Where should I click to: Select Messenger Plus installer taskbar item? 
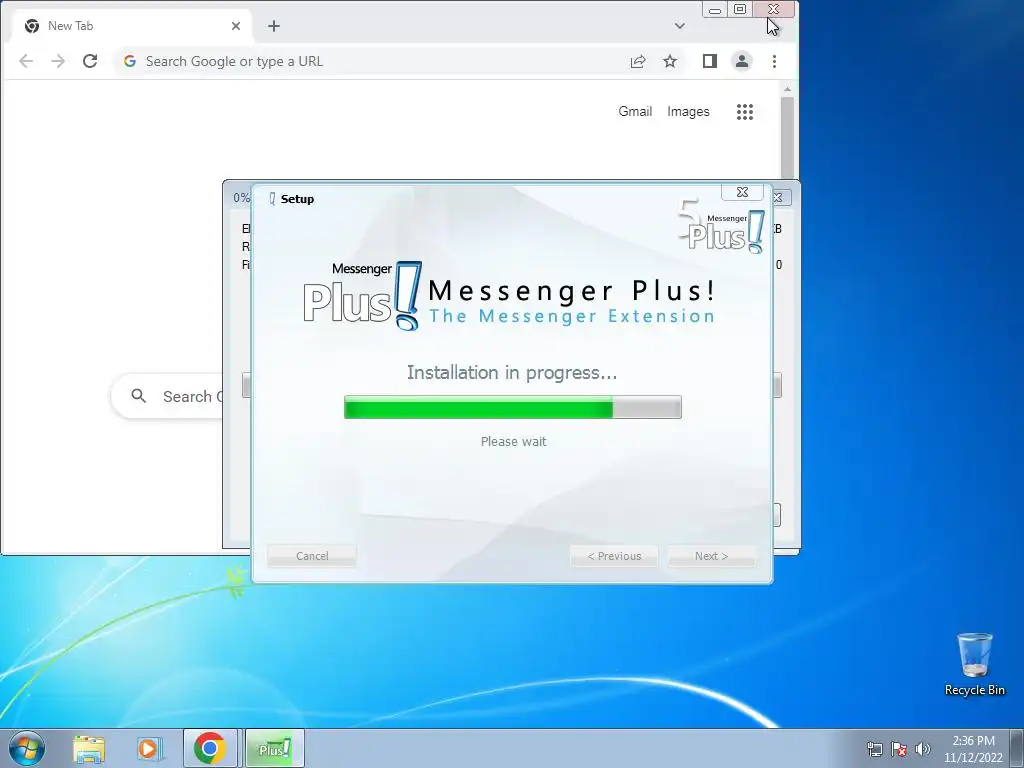click(274, 748)
